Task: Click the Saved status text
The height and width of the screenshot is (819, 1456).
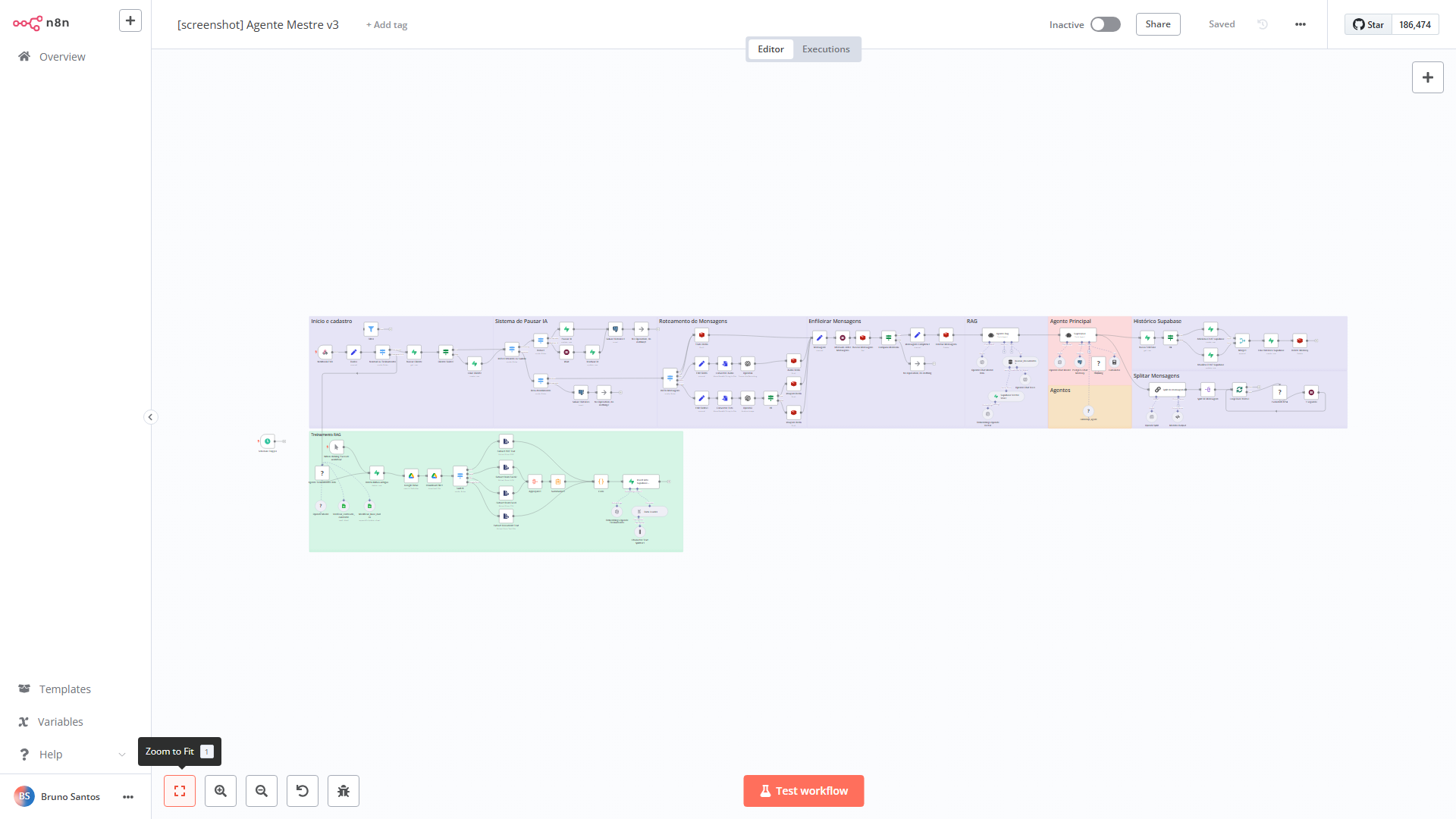Action: tap(1222, 24)
